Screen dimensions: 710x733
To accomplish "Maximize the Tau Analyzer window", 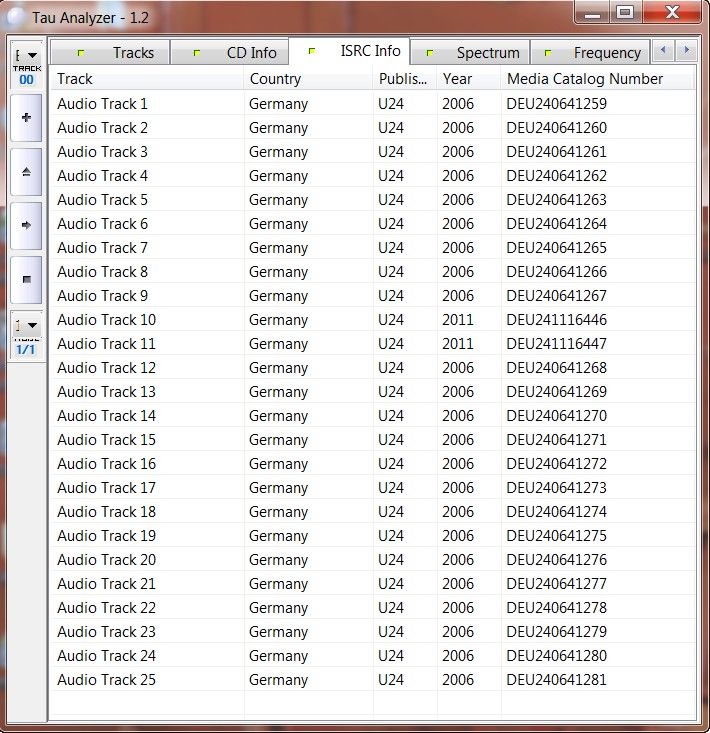I will [625, 13].
